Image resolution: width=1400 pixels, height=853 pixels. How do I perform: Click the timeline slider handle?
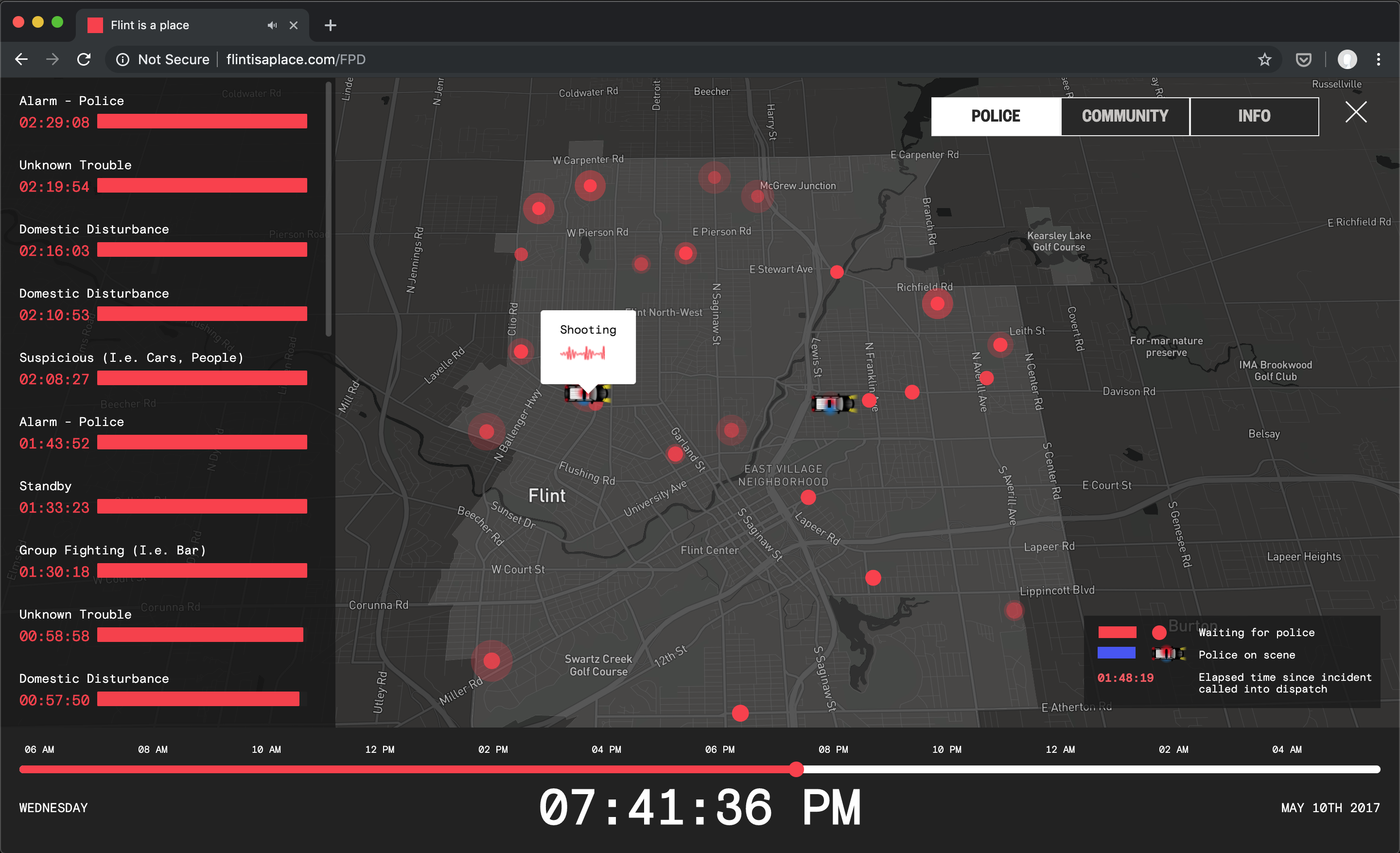pos(797,769)
